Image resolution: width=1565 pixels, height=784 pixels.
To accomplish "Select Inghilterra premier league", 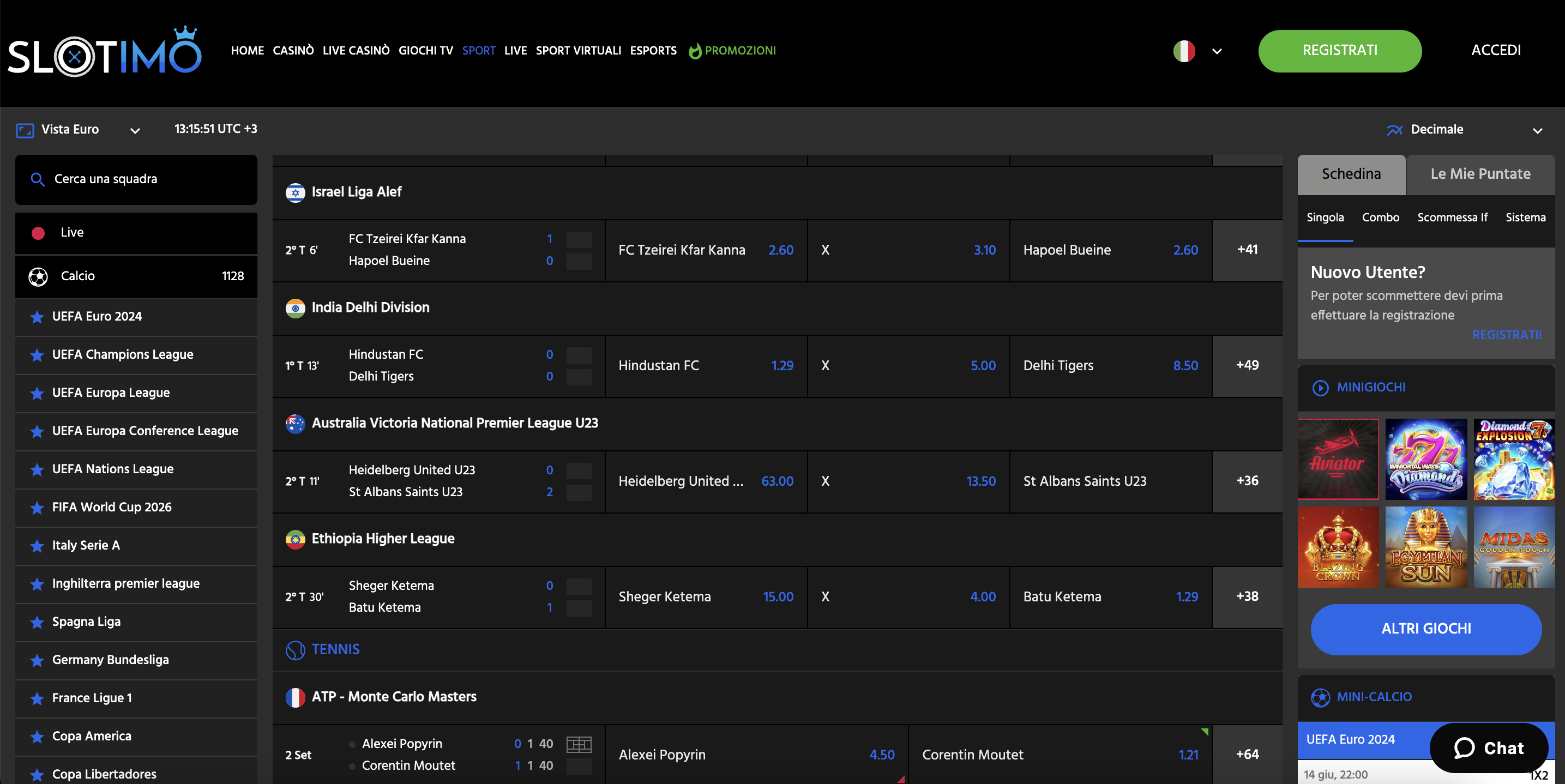I will point(136,583).
